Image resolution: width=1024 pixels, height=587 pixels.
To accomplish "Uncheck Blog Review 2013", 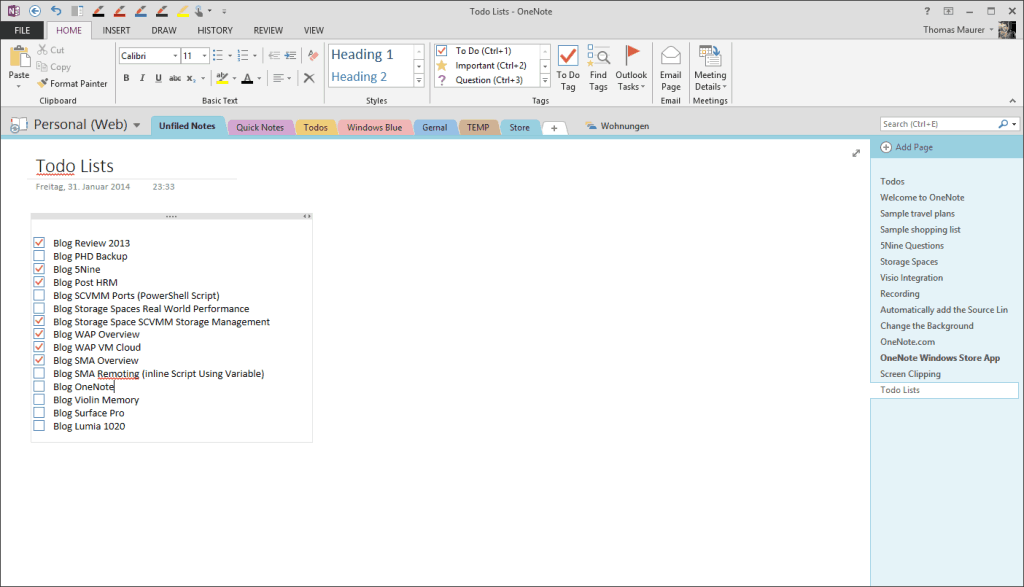I will (x=39, y=243).
